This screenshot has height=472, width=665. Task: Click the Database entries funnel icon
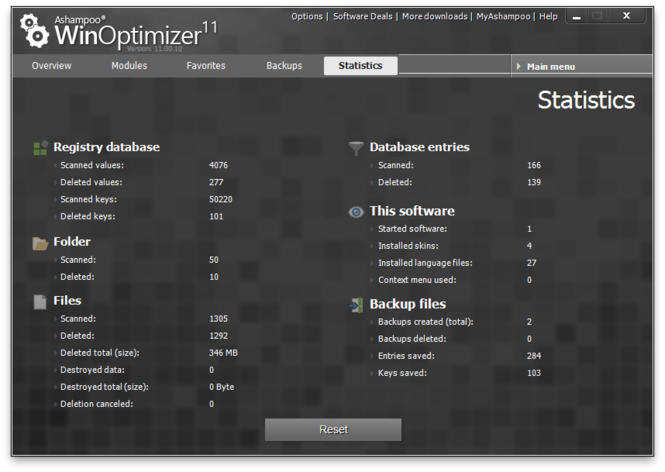pos(356,148)
